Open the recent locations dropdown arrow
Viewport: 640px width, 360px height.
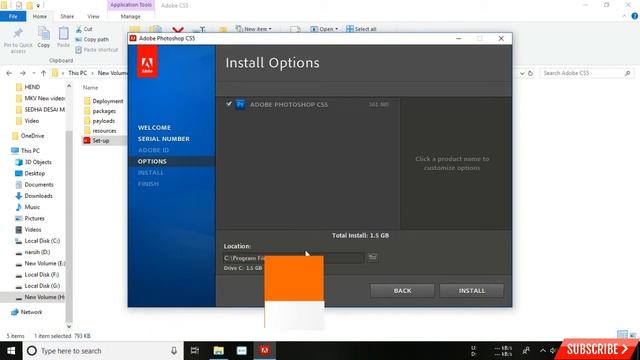coord(33,73)
